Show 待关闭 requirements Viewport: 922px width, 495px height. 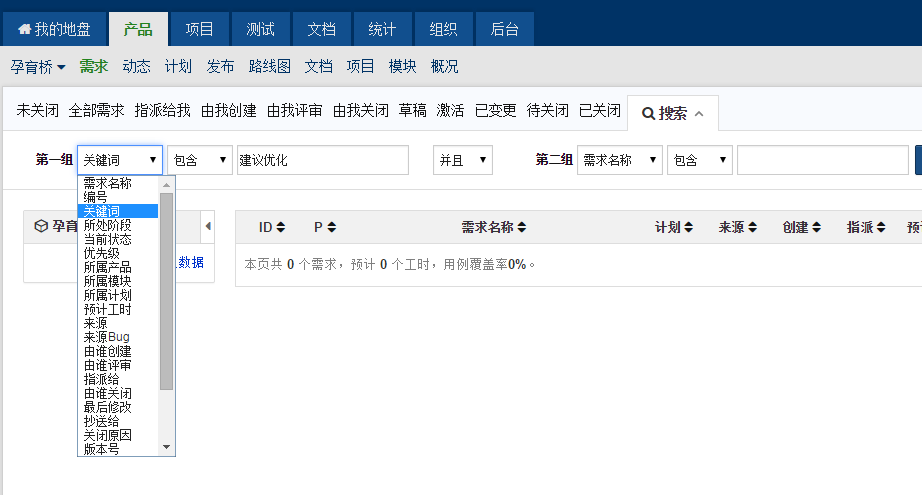coord(547,111)
